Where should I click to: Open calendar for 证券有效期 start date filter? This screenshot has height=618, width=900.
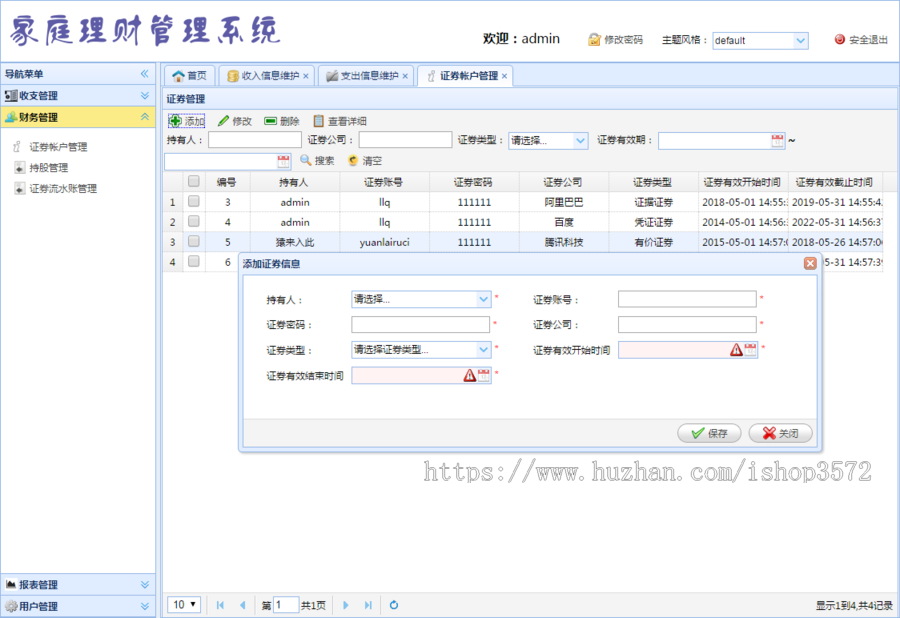(x=777, y=141)
